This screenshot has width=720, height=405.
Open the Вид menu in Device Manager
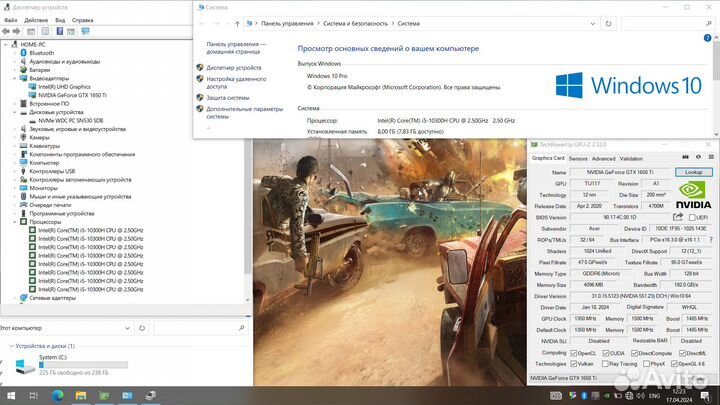pyautogui.click(x=60, y=20)
